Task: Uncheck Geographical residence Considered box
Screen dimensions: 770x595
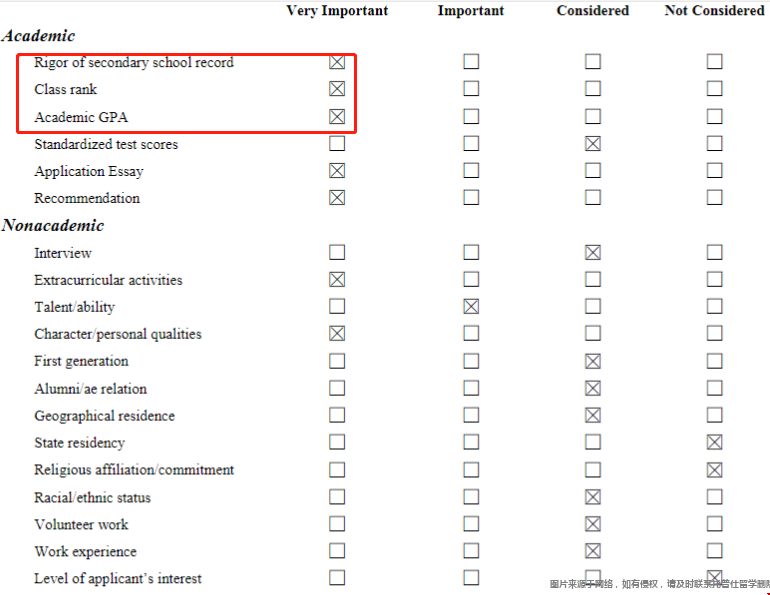Action: [593, 415]
